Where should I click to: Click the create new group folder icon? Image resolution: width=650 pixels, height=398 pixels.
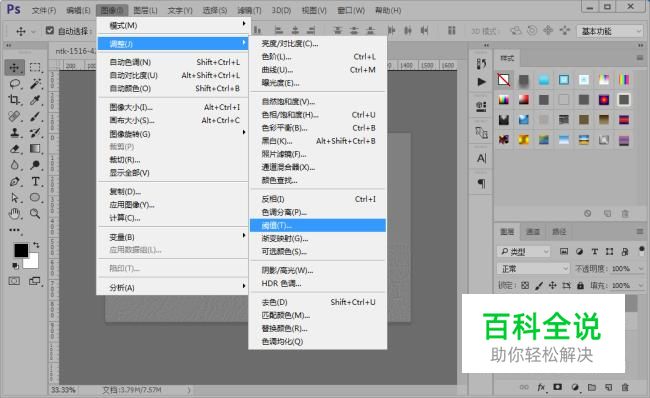click(592, 387)
